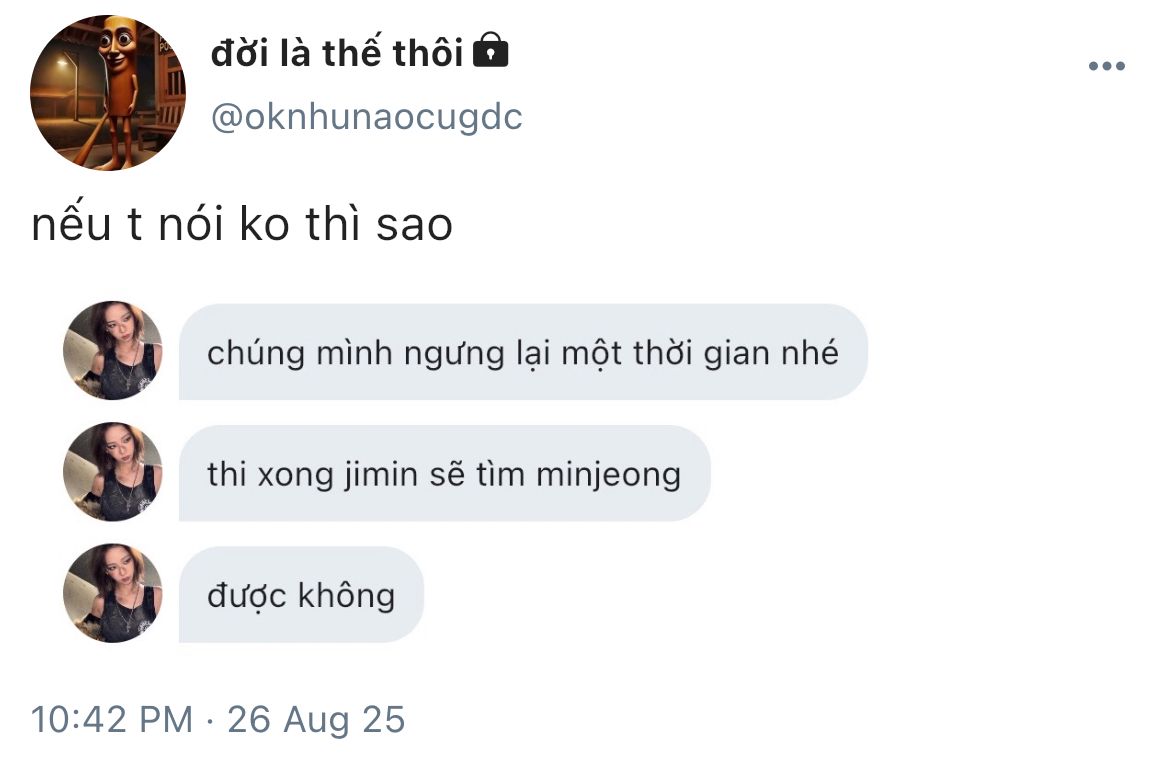This screenshot has height=776, width=1170.
Task: Click the 26 Aug 25 date
Action: point(316,720)
